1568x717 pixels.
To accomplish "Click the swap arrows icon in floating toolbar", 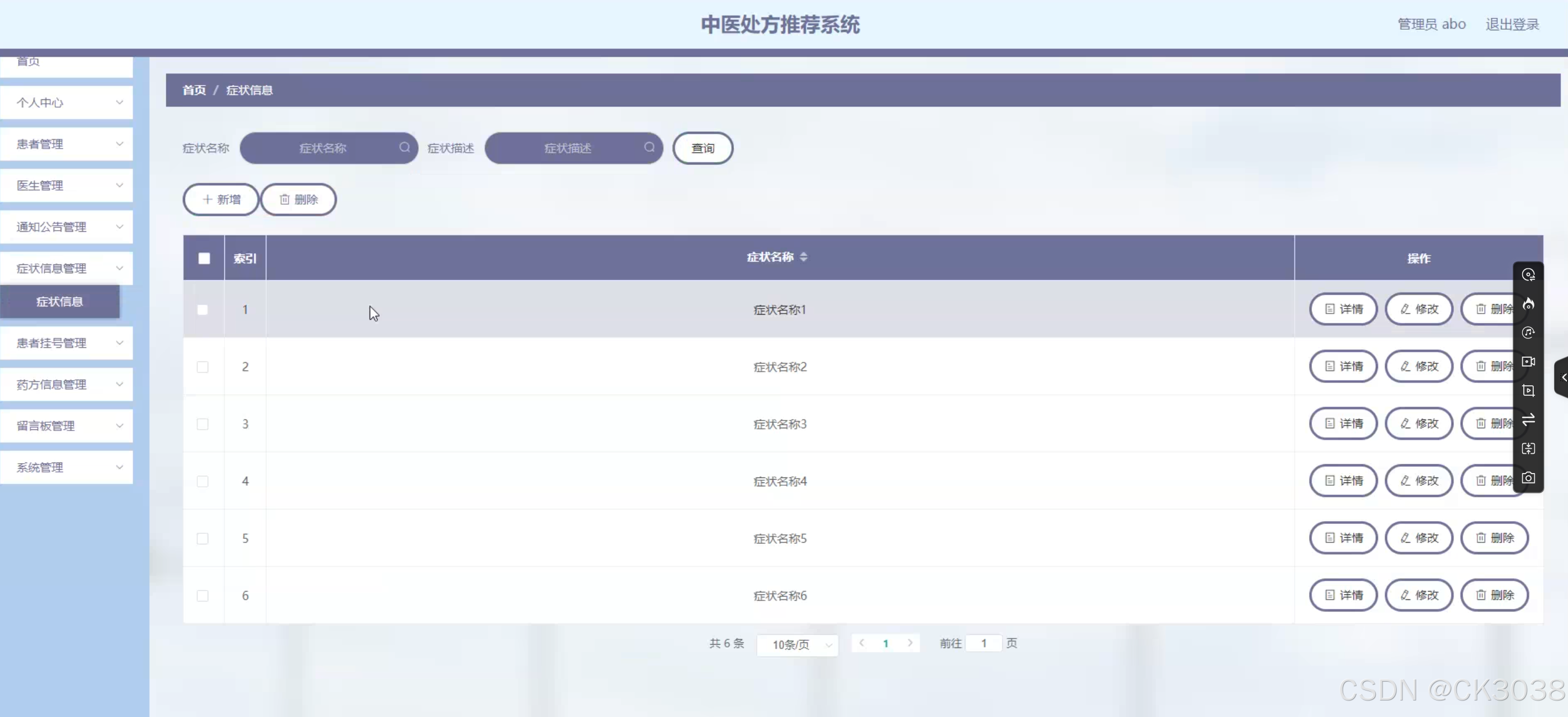I will (x=1528, y=419).
